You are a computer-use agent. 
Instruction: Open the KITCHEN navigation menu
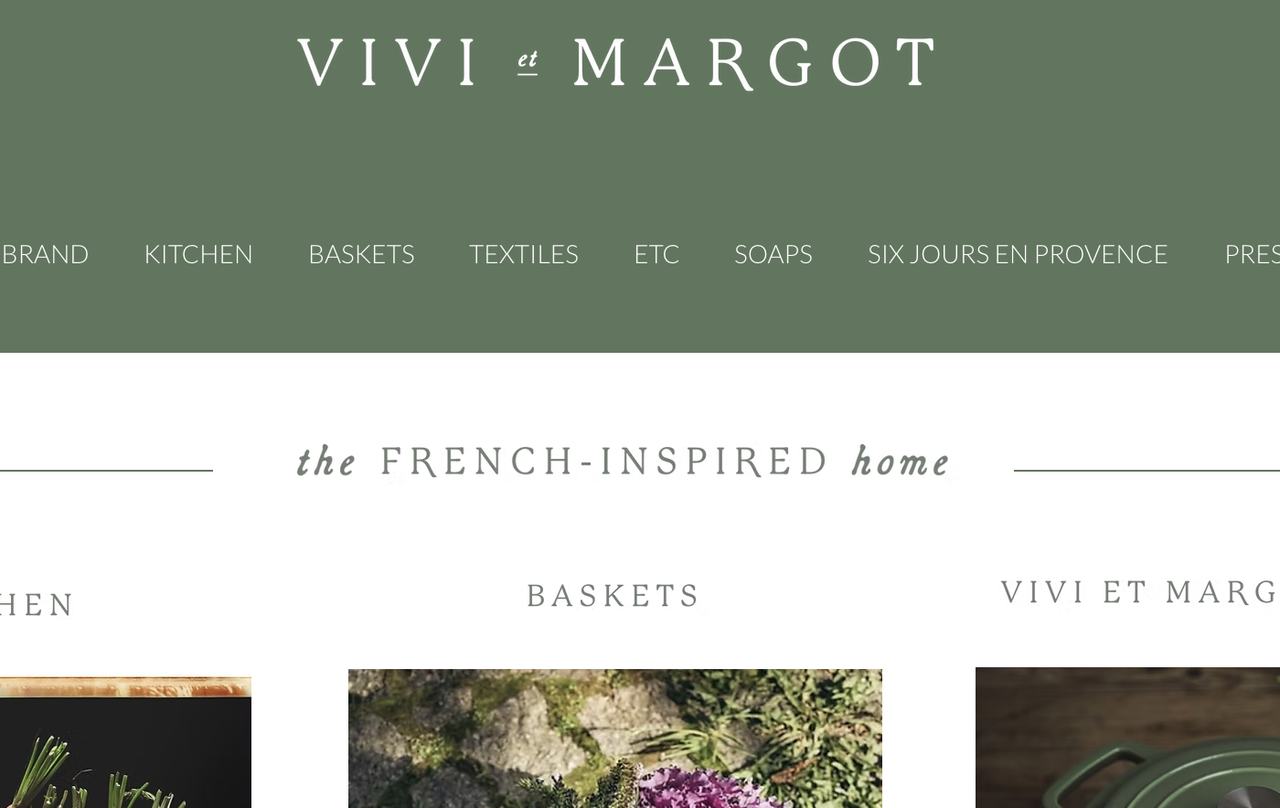pyautogui.click(x=198, y=254)
